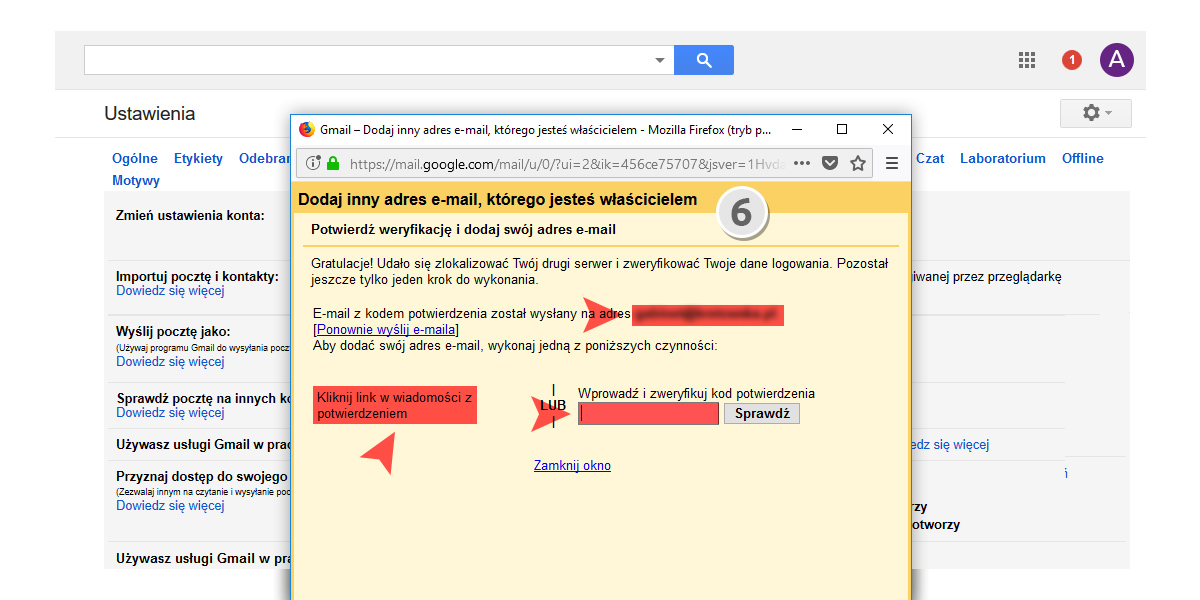Viewport: 1200px width, 600px height.
Task: Click the Ponownie wyślij e-maila link
Action: (386, 329)
